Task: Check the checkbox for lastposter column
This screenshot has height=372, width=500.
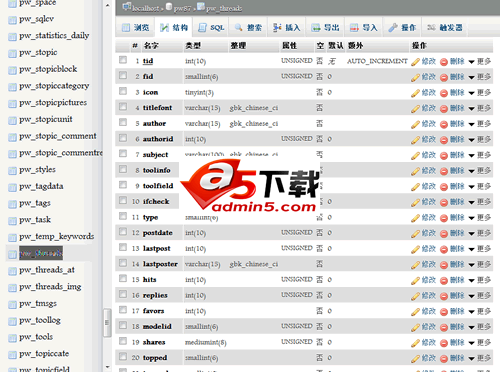Action: [123, 263]
